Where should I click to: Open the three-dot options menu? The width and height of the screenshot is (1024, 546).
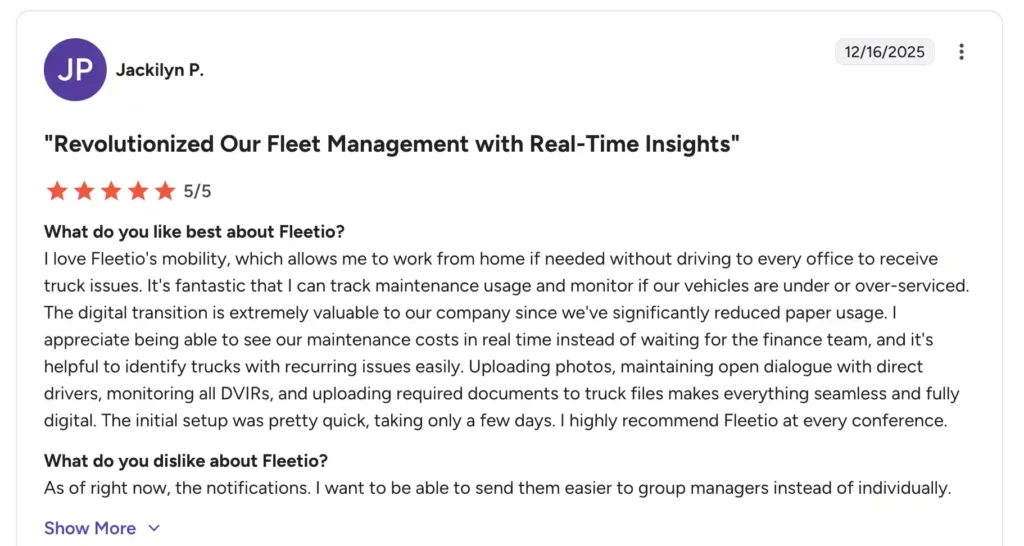[961, 52]
